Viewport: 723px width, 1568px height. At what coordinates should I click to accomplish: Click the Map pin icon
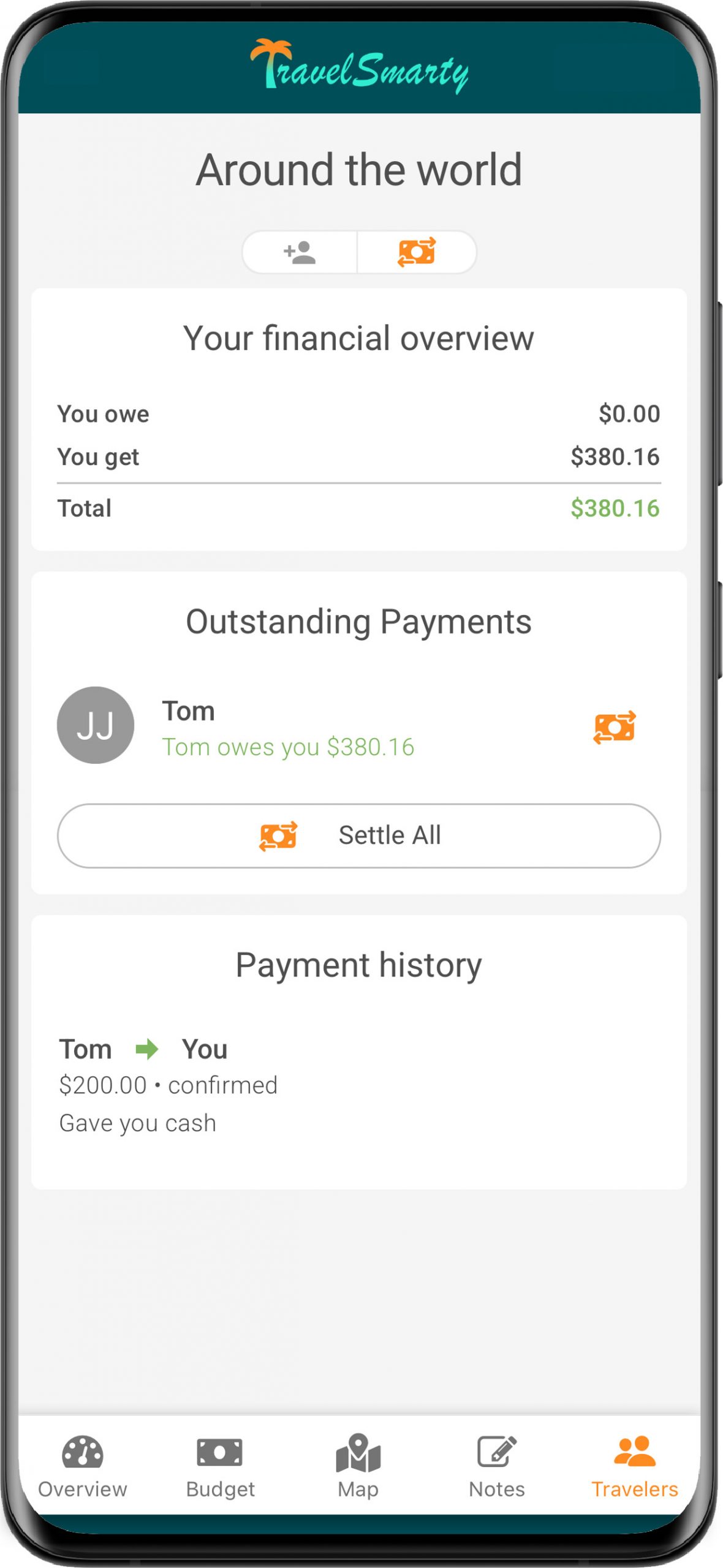click(358, 1452)
